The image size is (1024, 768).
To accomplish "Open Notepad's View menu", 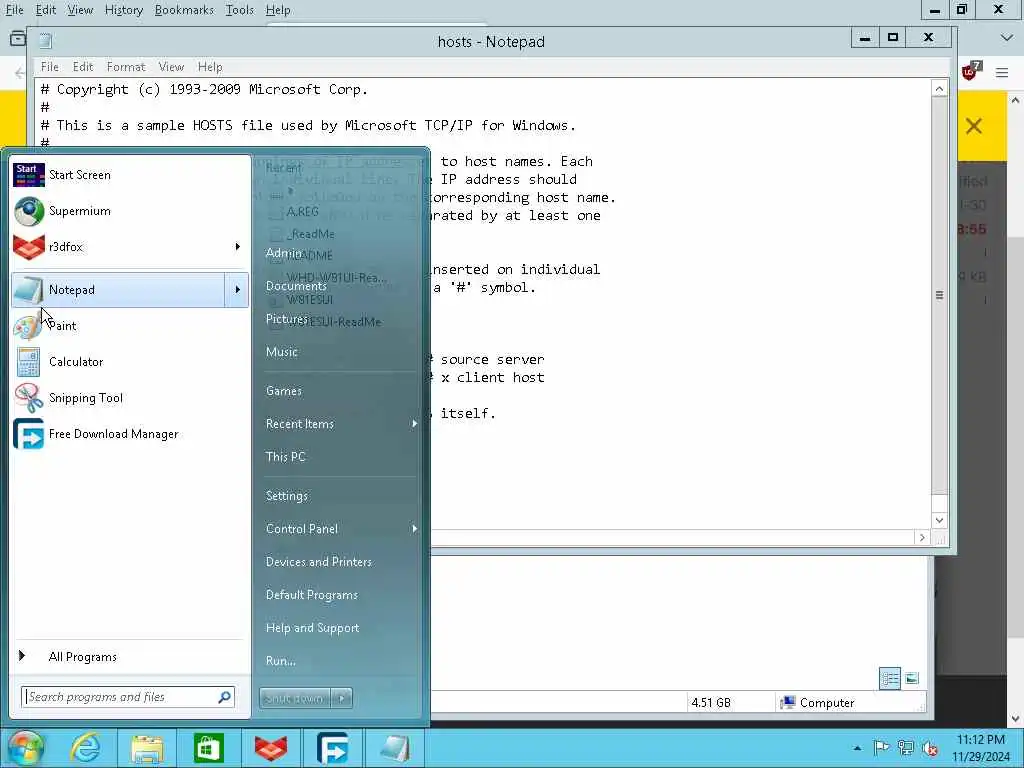I will [x=171, y=67].
